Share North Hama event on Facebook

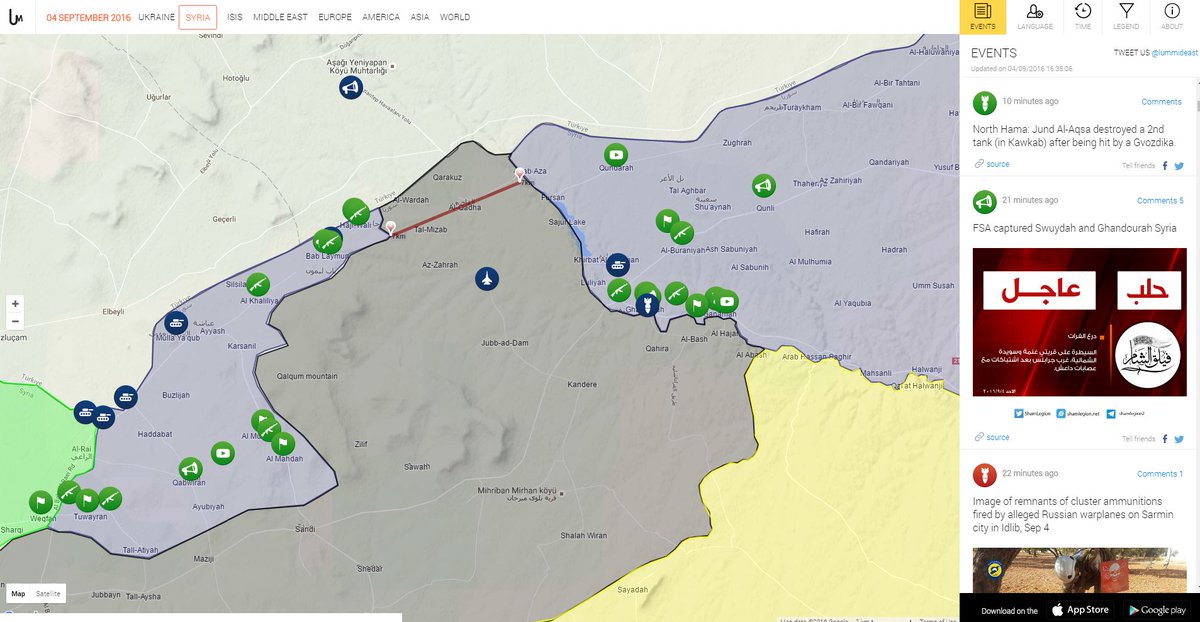click(x=1165, y=165)
